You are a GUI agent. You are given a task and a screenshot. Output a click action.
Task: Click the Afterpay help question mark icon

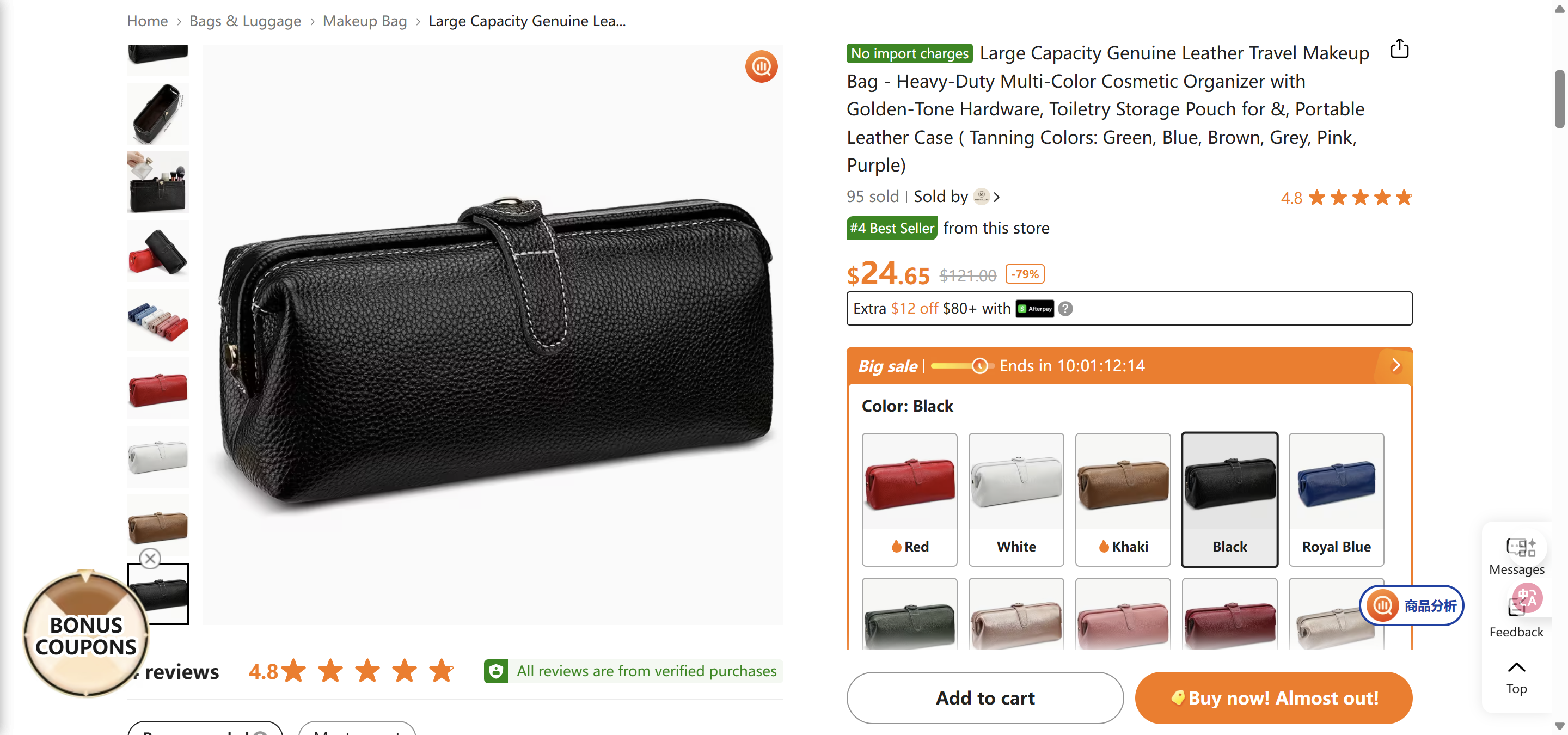click(1064, 309)
